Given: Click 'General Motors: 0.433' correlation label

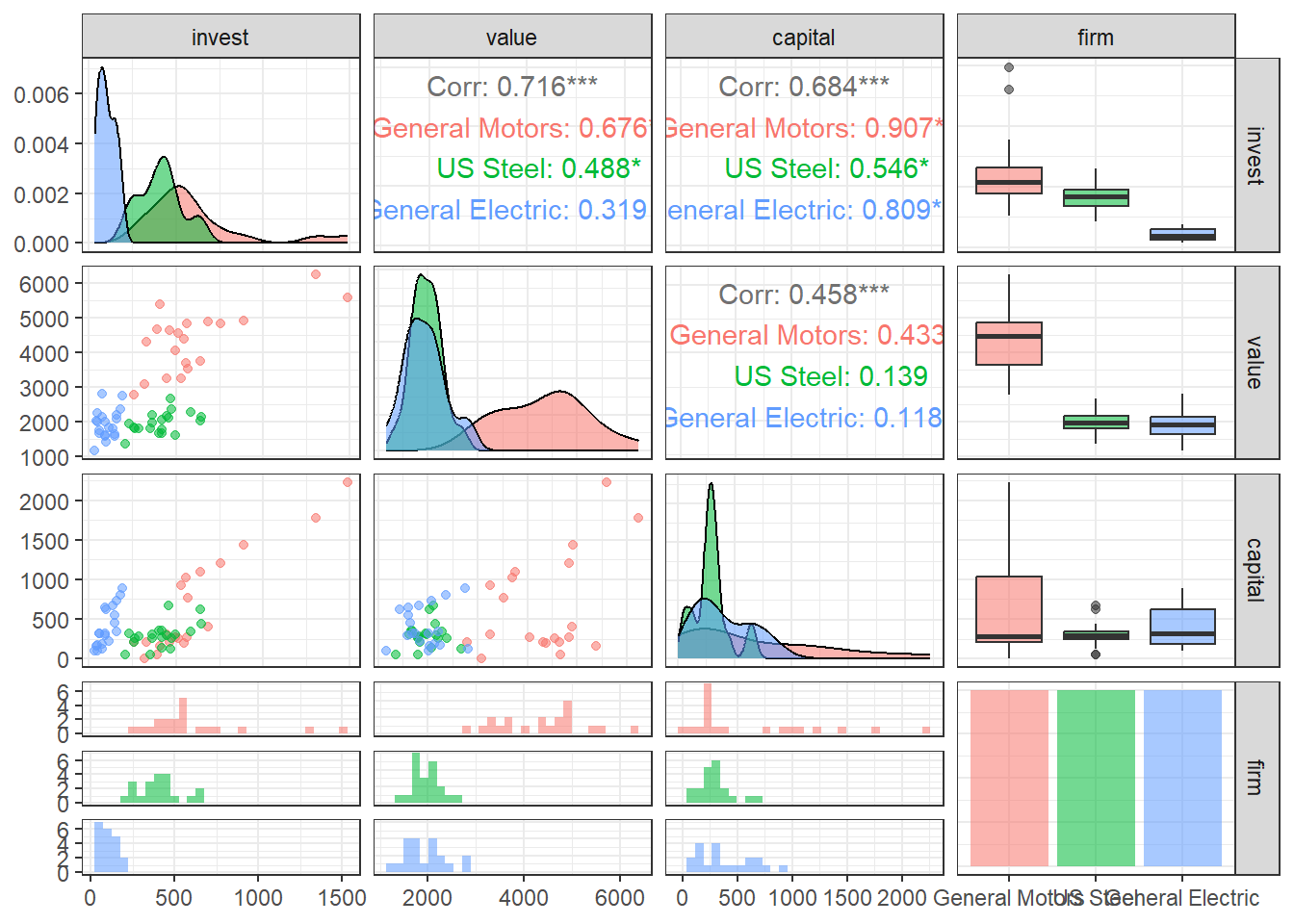Looking at the screenshot, I should point(807,335).
